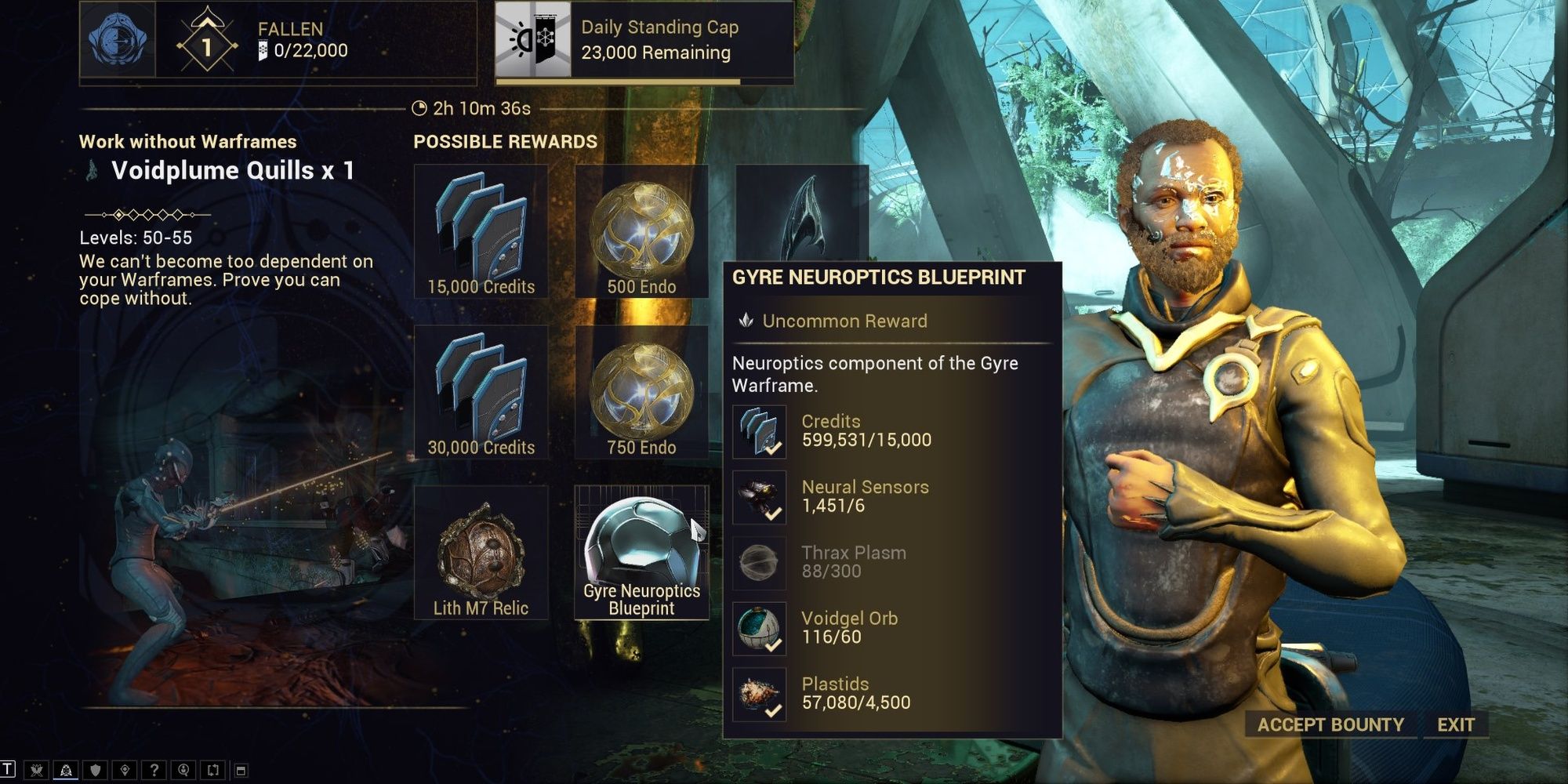The width and height of the screenshot is (1568, 784).
Task: Open the shield-icon chat tab
Action: coord(96,771)
